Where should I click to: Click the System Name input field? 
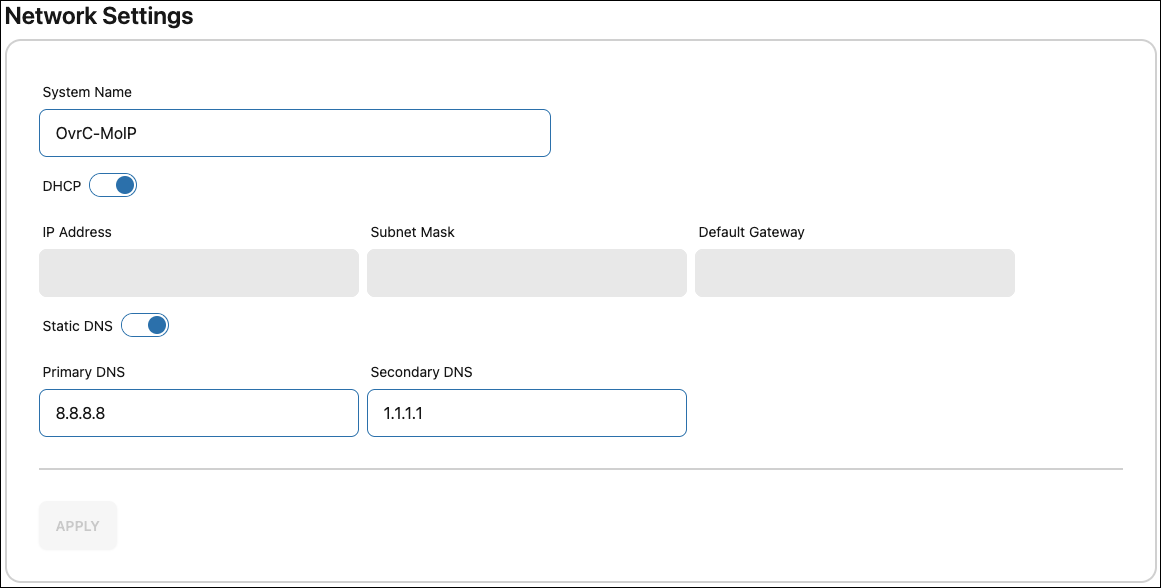point(294,132)
